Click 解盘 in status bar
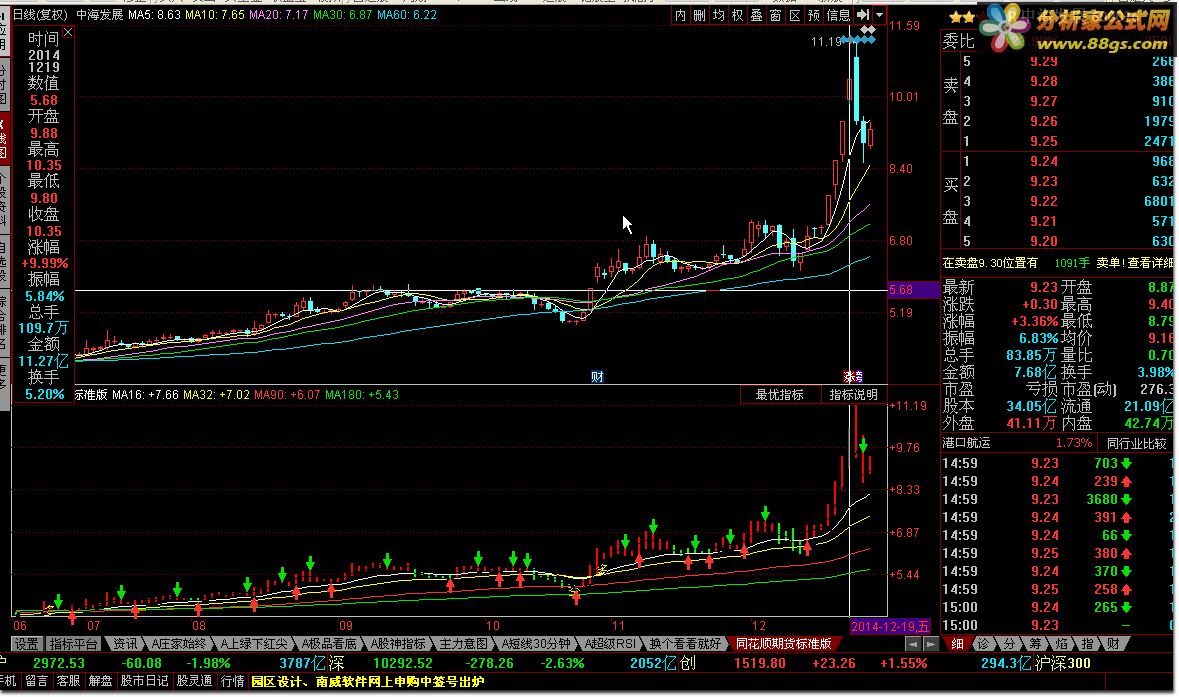The height and width of the screenshot is (697, 1179). coord(100,681)
